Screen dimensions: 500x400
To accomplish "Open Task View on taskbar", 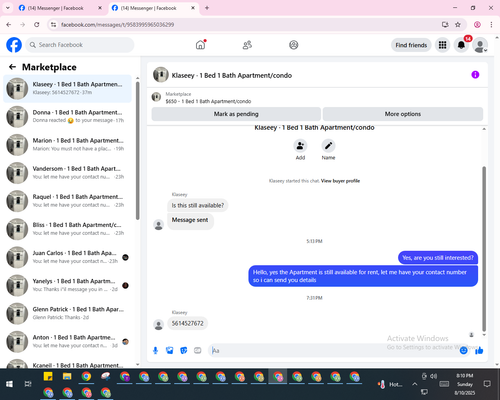I will (28, 384).
